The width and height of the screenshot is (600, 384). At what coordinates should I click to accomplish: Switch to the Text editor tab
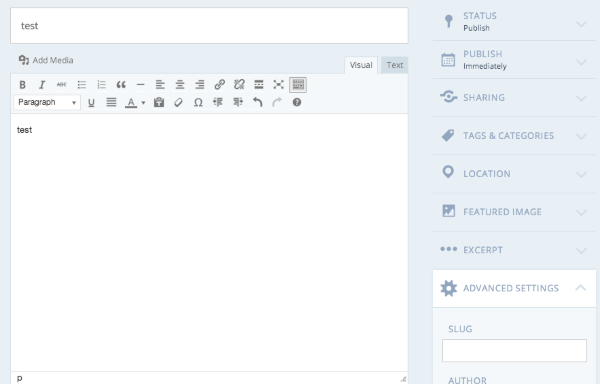click(395, 65)
